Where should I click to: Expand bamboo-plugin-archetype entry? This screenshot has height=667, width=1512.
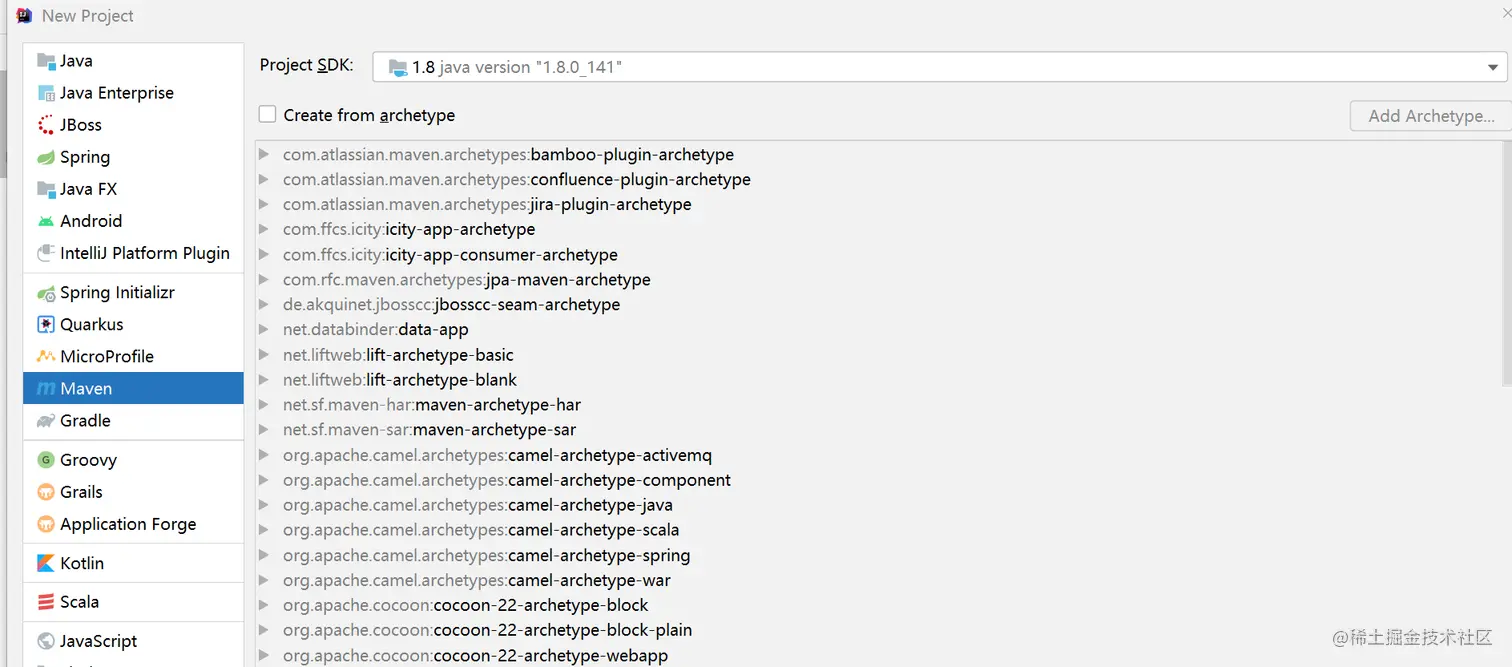(264, 154)
